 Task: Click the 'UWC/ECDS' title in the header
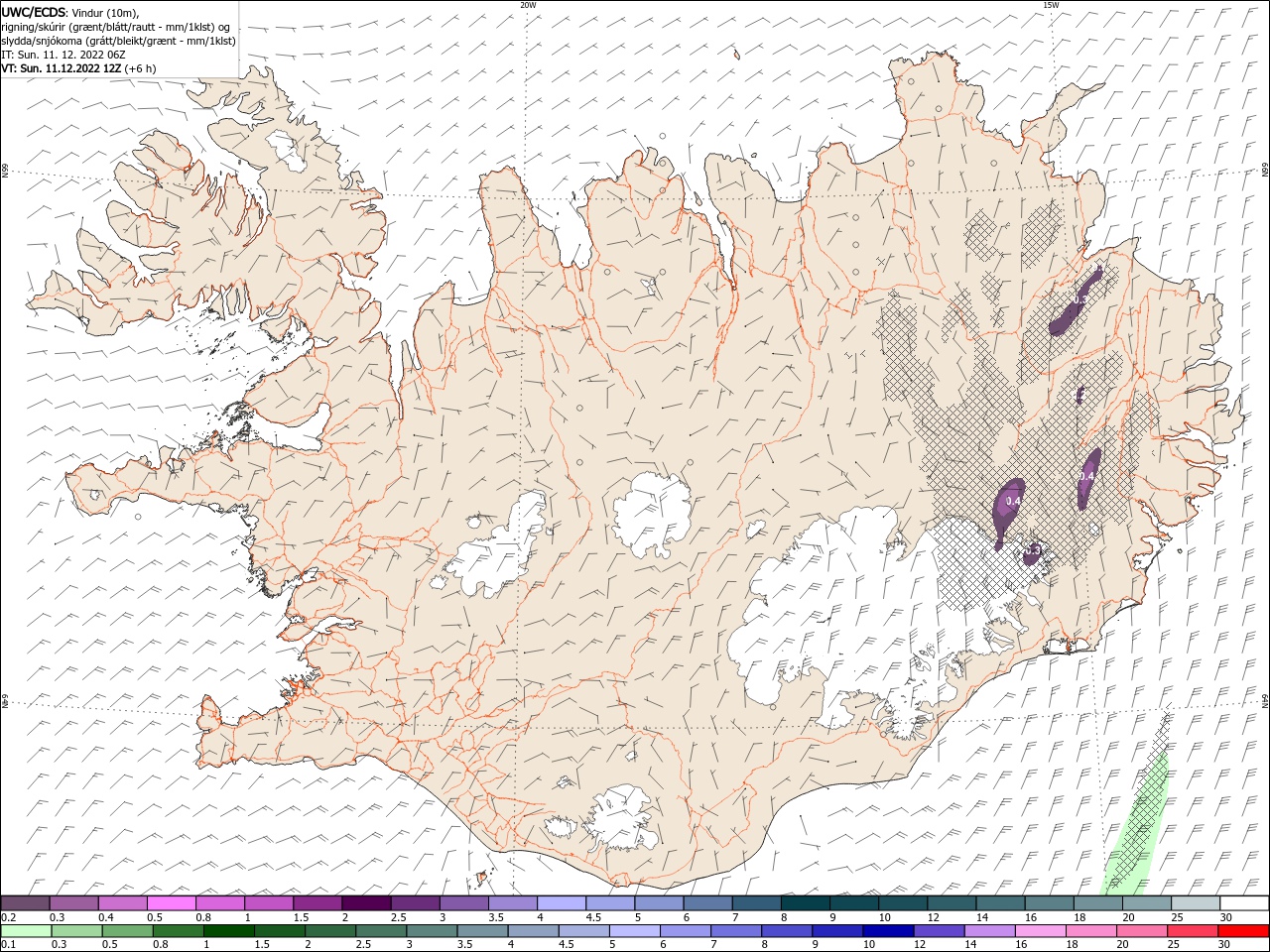[34, 12]
